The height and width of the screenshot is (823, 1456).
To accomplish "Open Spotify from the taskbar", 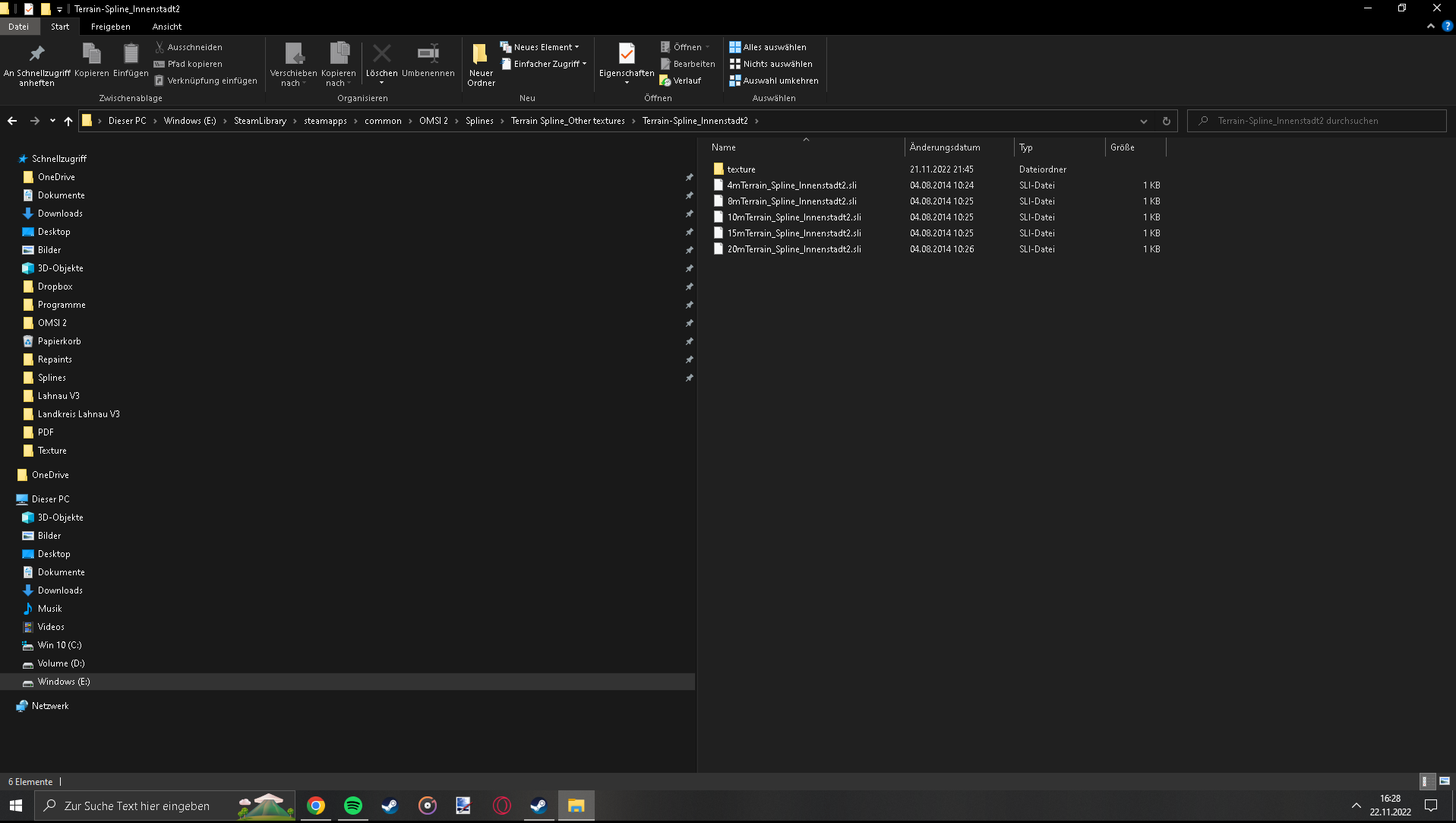I will 353,806.
